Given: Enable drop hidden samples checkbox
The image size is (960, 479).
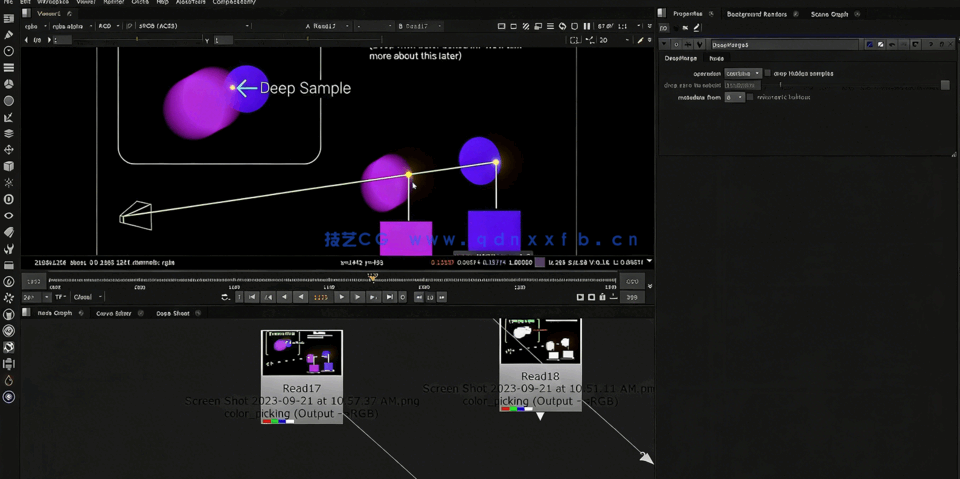Looking at the screenshot, I should point(768,73).
